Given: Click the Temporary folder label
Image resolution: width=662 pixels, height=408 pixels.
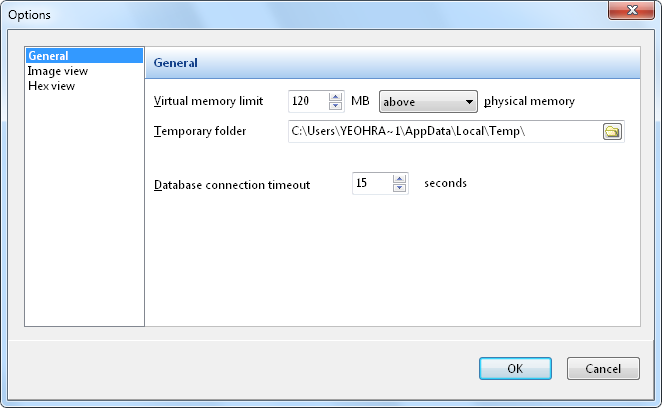Looking at the screenshot, I should tap(206, 131).
